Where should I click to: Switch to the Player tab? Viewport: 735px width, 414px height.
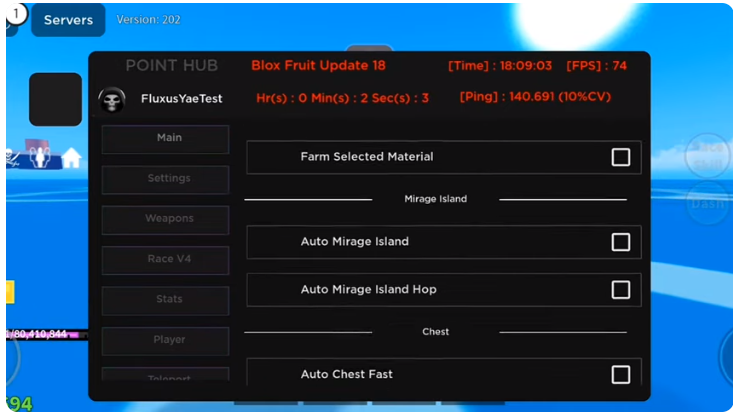165,341
